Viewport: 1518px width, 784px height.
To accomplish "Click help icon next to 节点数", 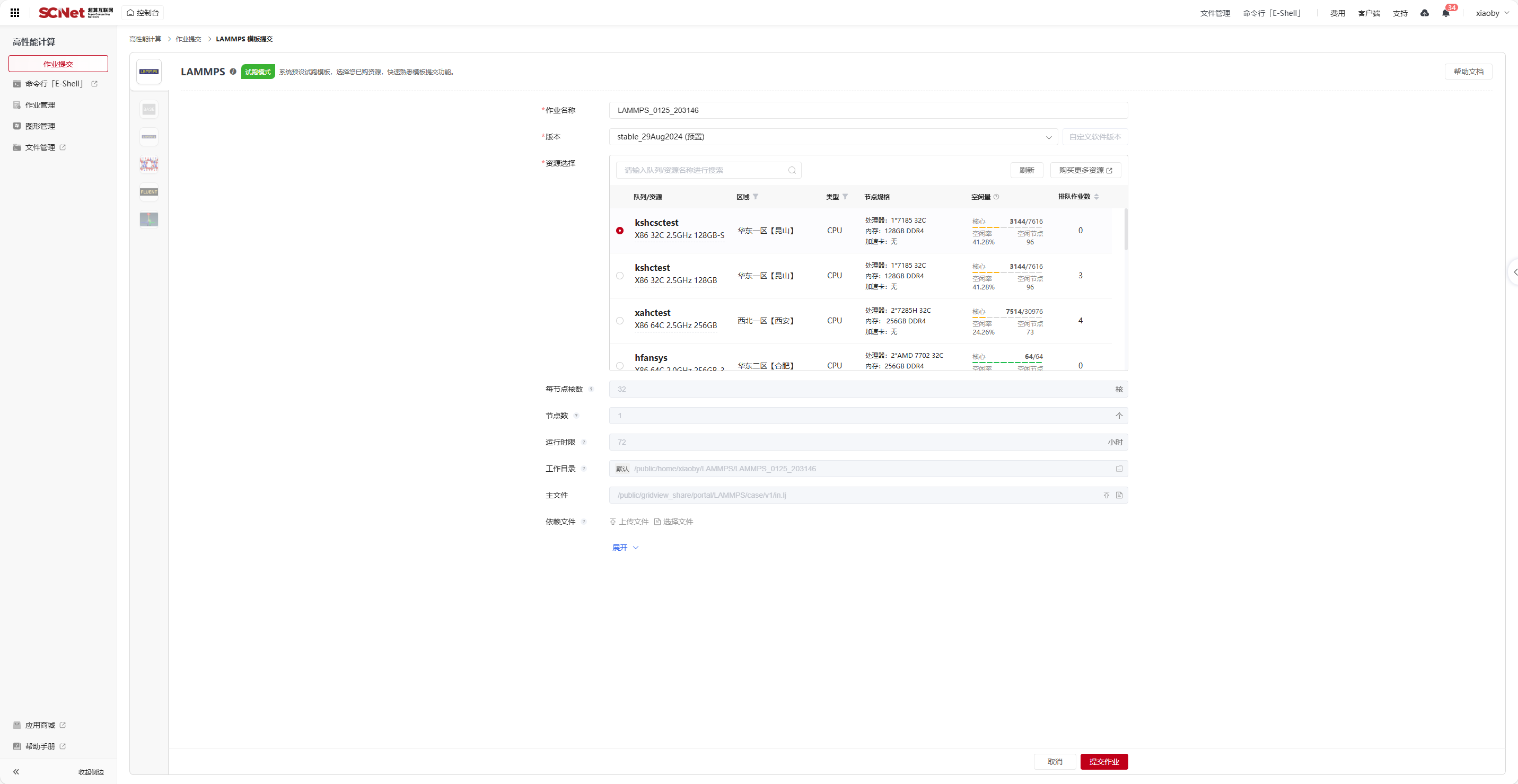I will point(576,415).
